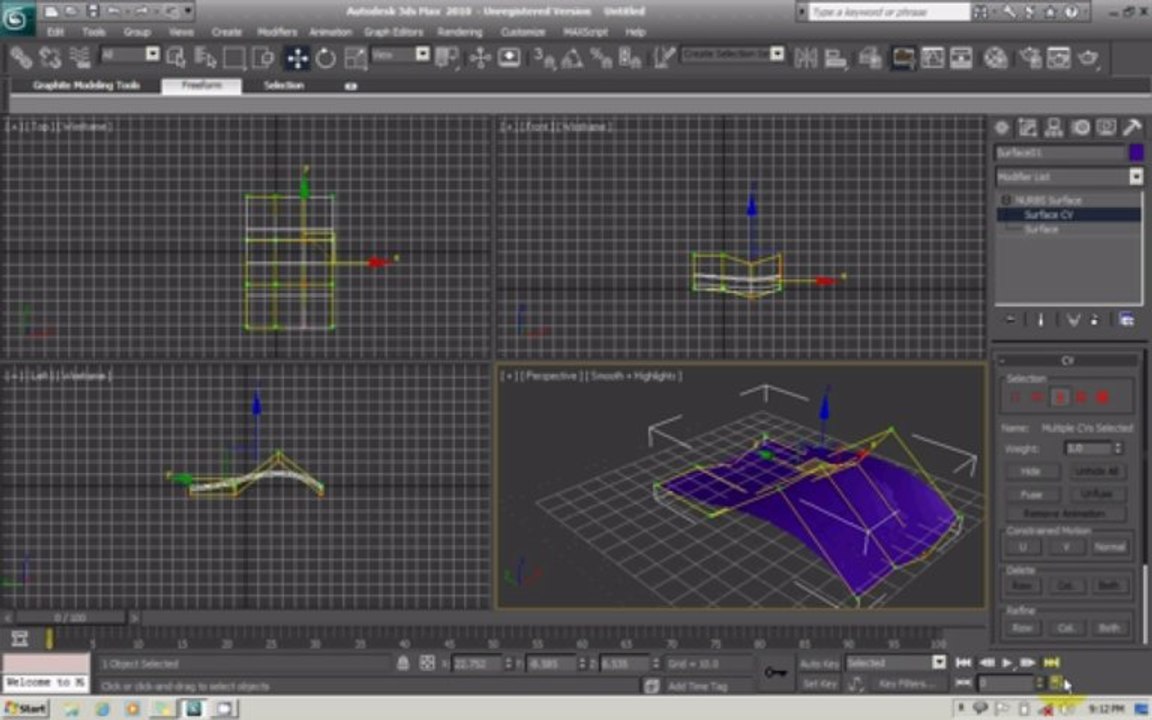Viewport: 1152px width, 720px height.
Task: Activate the Select and Scale tool
Action: 356,57
